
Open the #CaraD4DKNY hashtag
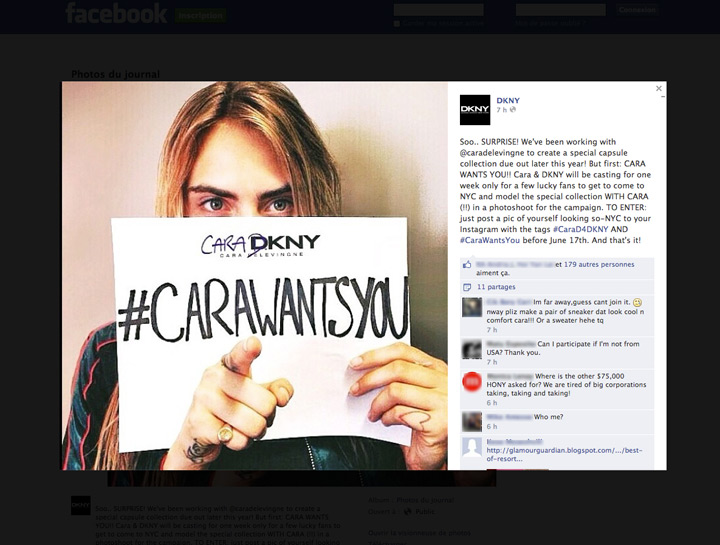(580, 229)
